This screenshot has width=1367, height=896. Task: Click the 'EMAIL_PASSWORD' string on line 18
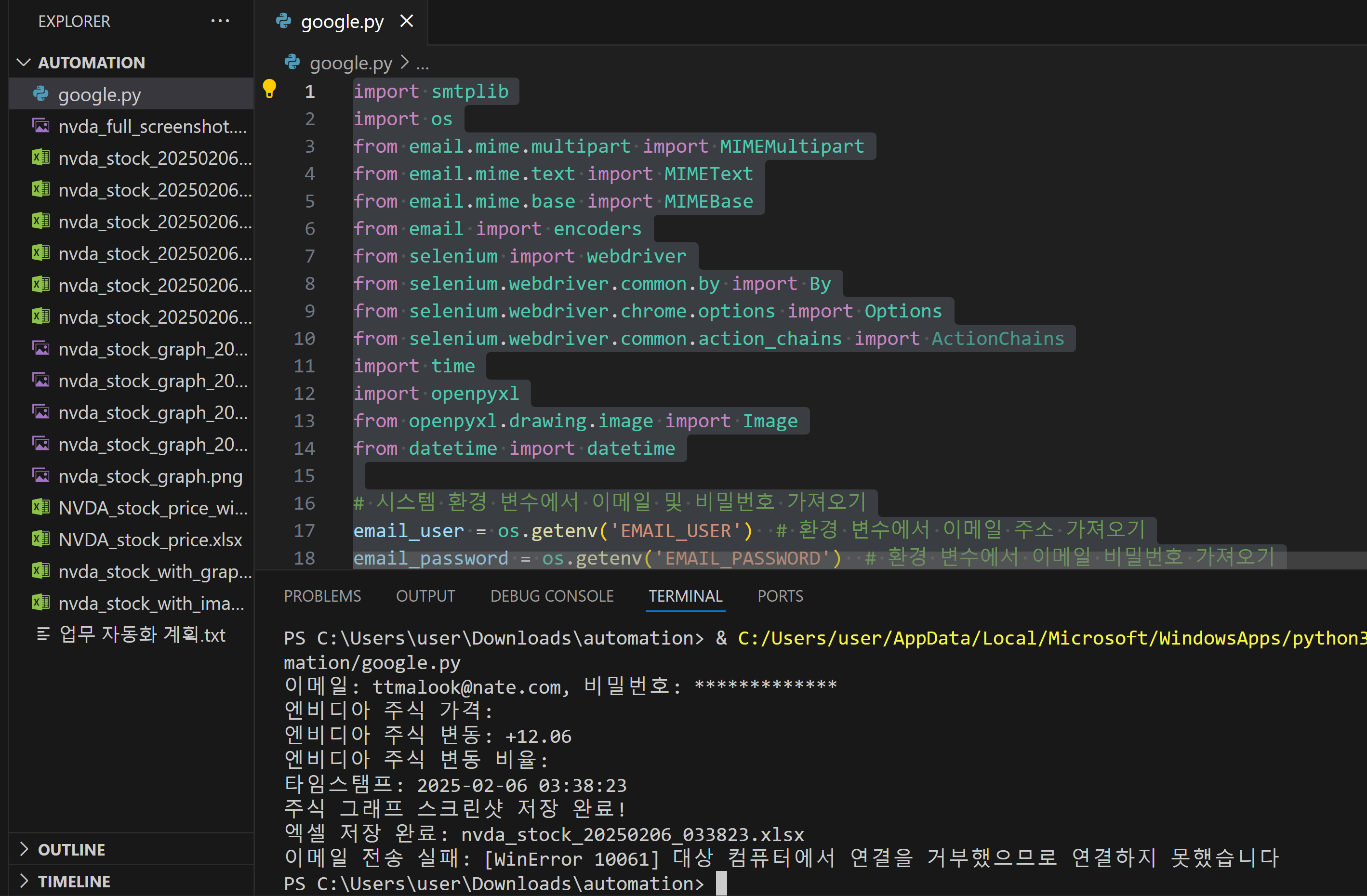pyautogui.click(x=742, y=558)
